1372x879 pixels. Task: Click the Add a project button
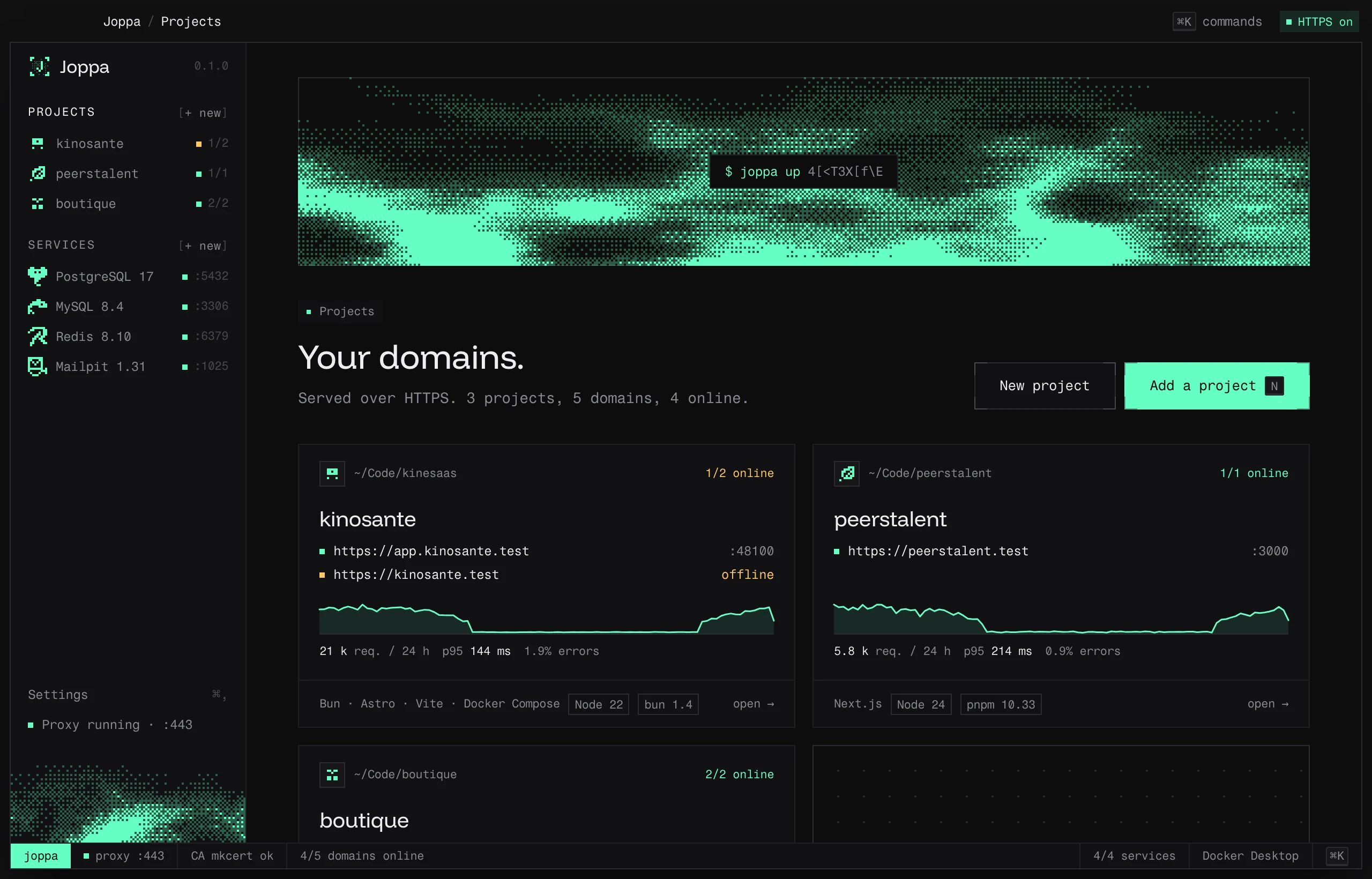[x=1217, y=386]
